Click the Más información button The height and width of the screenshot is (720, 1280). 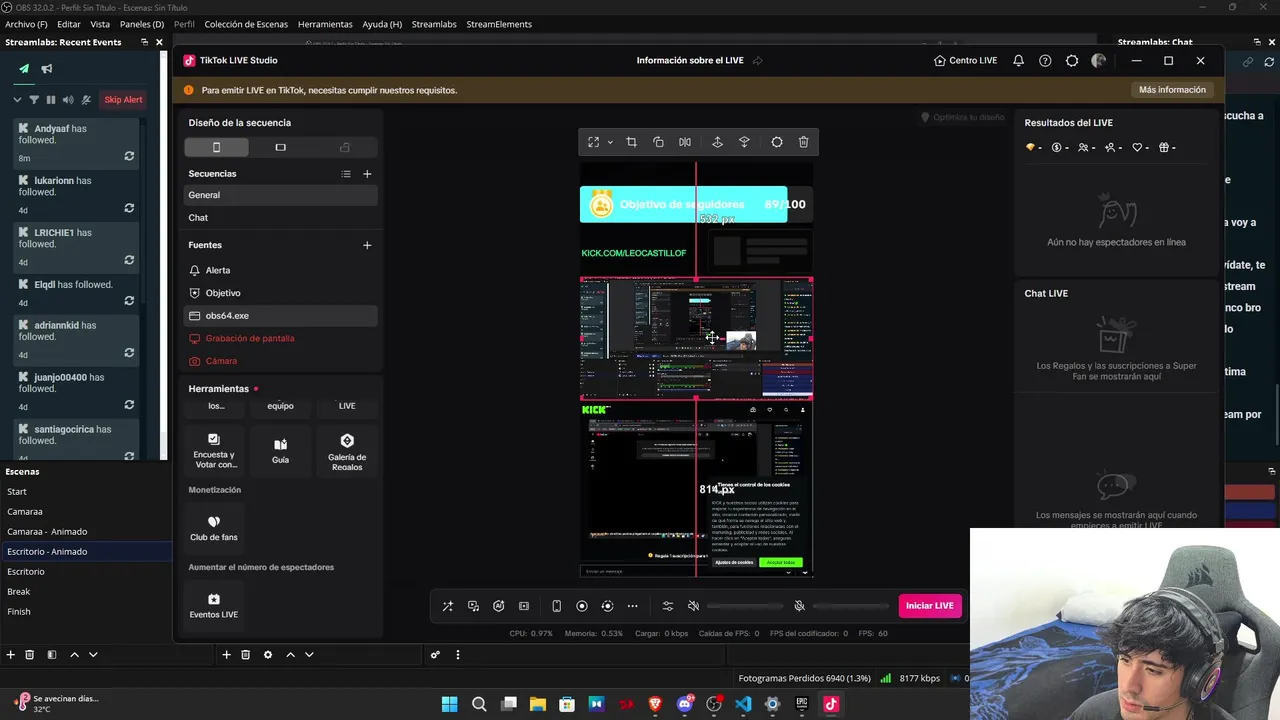click(1172, 90)
